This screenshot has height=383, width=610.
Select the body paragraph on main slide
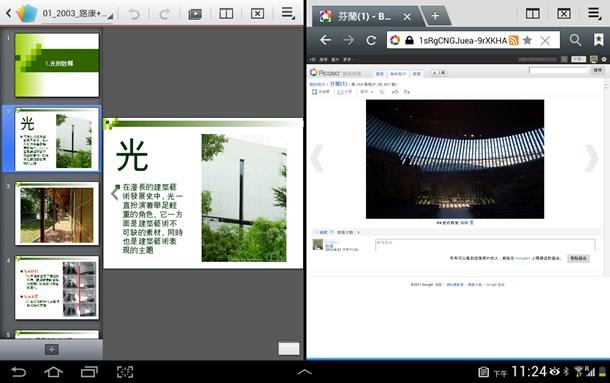point(152,219)
